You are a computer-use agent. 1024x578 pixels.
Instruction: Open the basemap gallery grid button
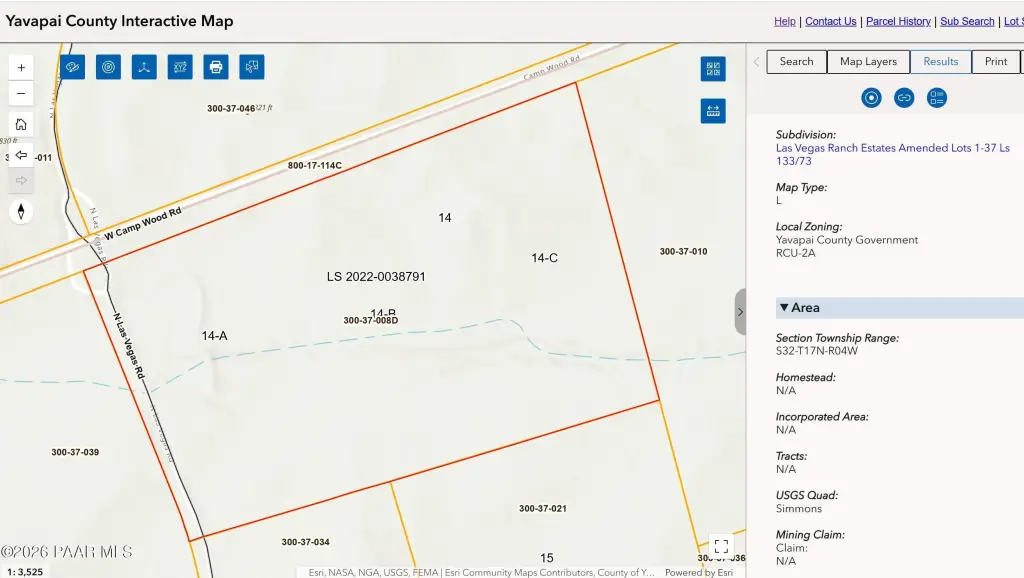point(713,69)
